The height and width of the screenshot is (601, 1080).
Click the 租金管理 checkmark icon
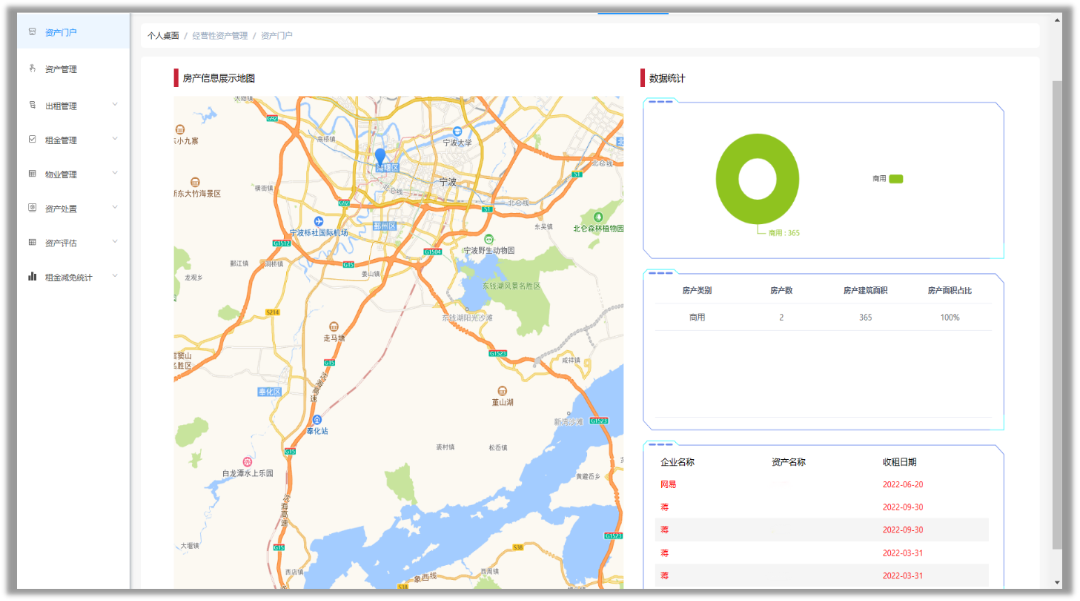[x=33, y=140]
